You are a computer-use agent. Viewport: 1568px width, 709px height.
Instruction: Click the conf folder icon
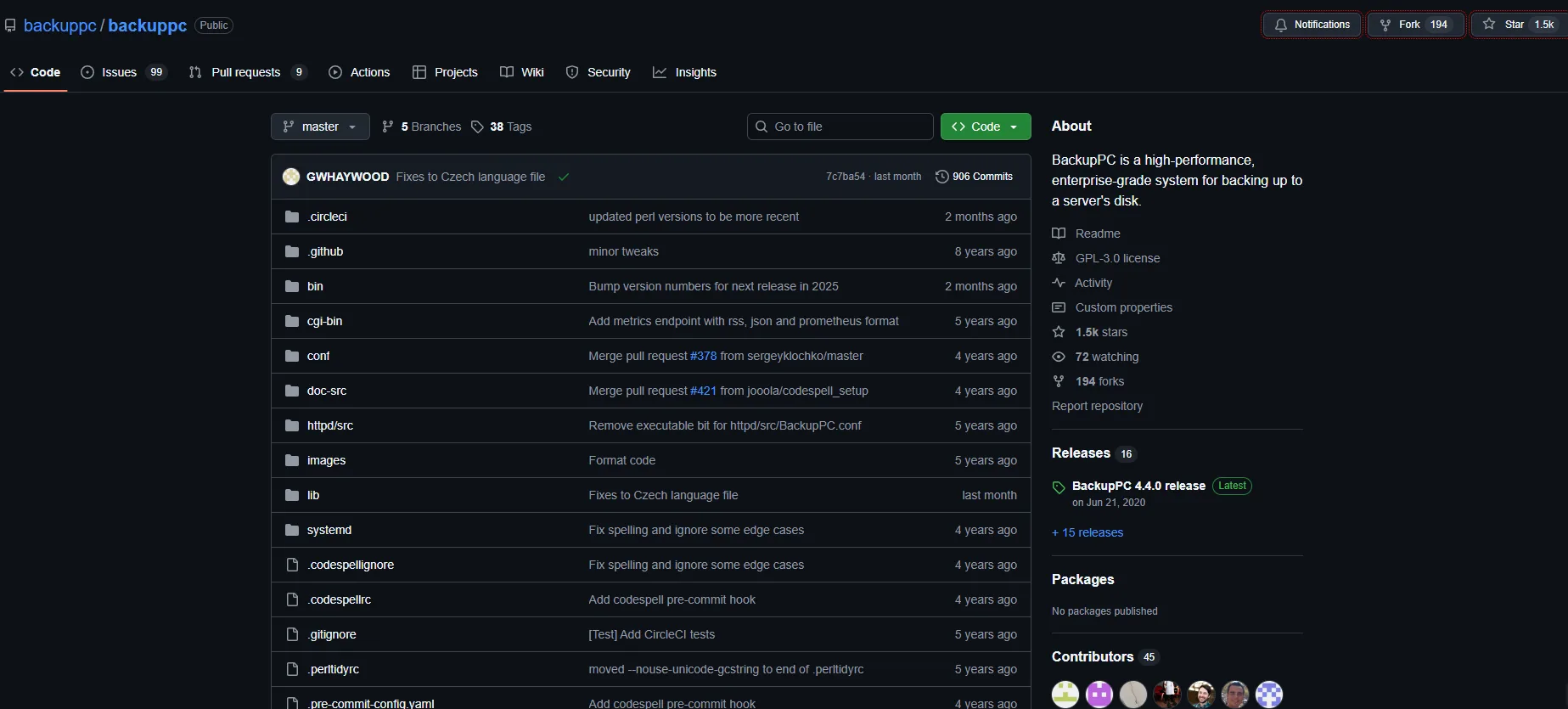(292, 356)
